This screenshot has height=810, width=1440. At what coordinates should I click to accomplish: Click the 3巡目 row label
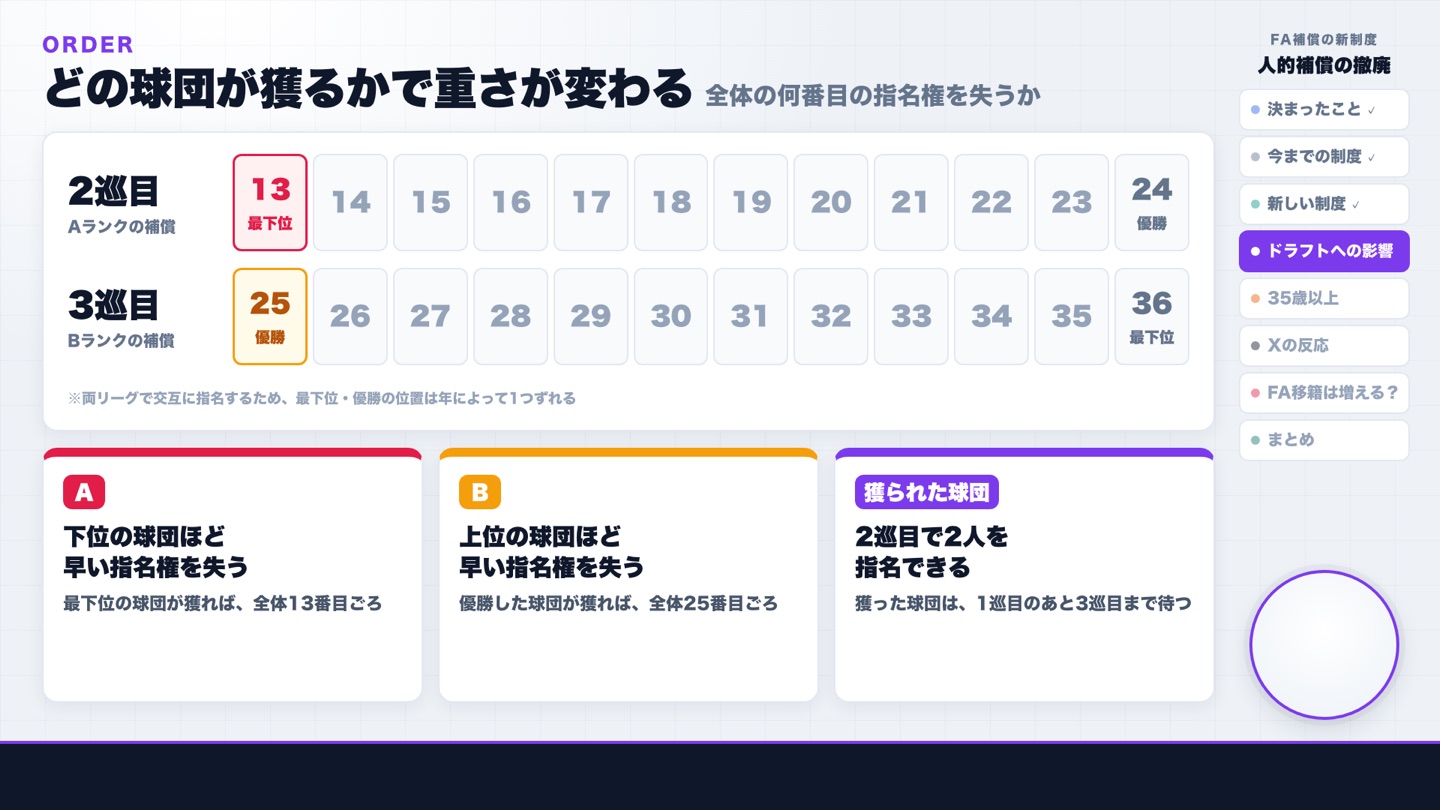114,304
